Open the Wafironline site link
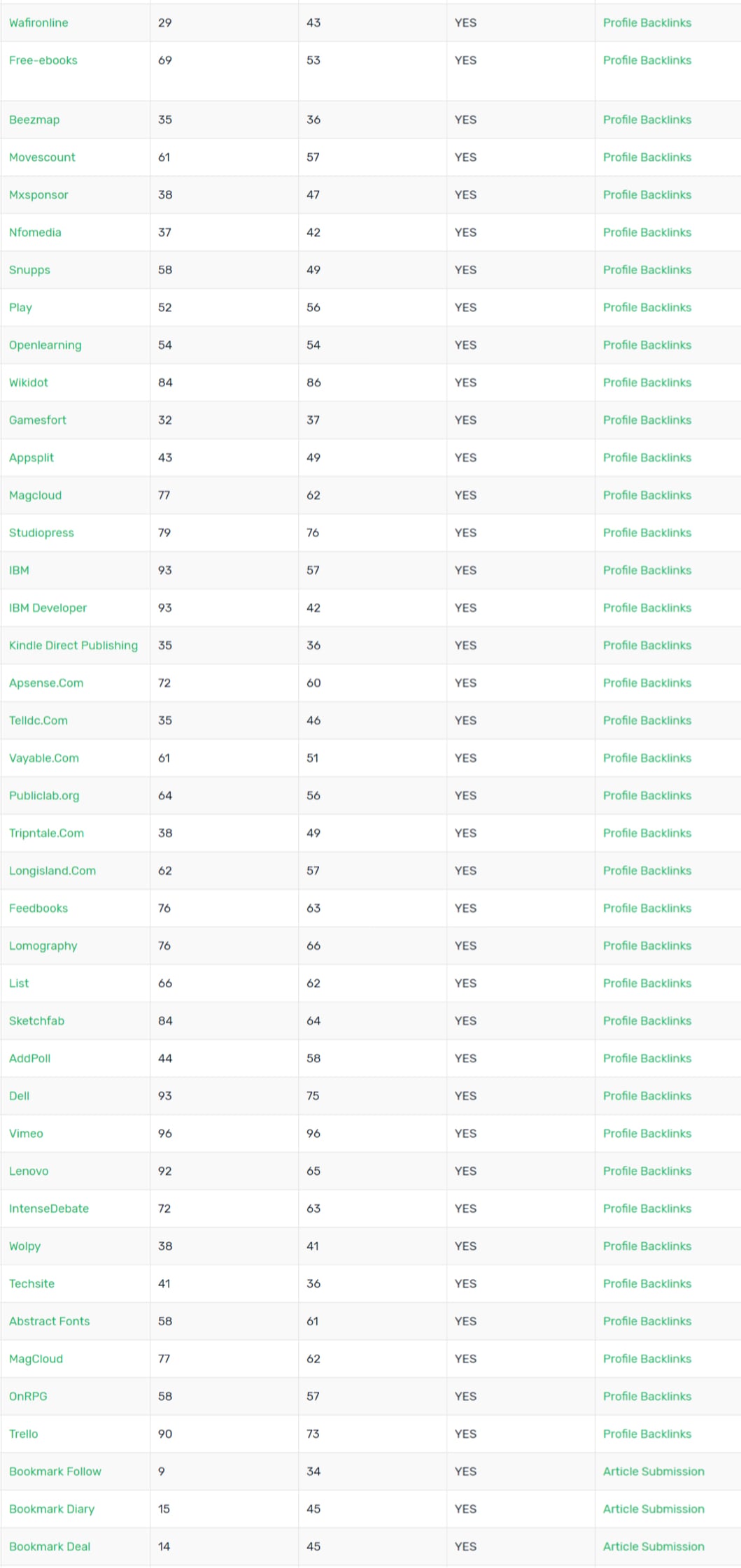 coord(38,23)
